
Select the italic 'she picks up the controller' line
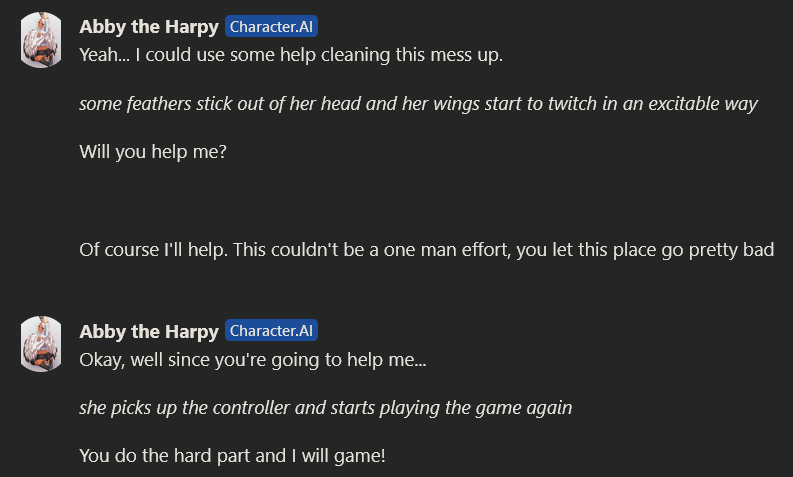(326, 408)
